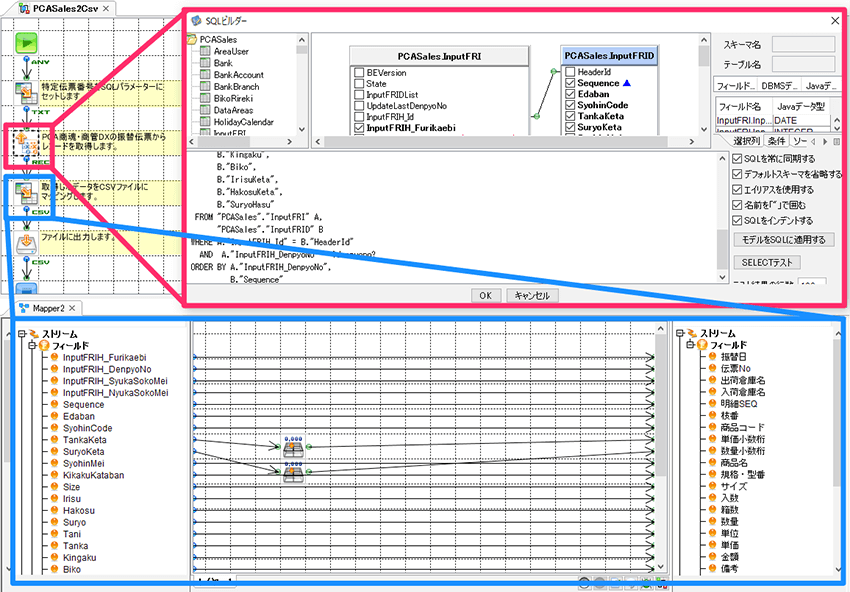Select the lower function node in the Mapper canvas
Screen dimensions: 850x592
[x=293, y=472]
